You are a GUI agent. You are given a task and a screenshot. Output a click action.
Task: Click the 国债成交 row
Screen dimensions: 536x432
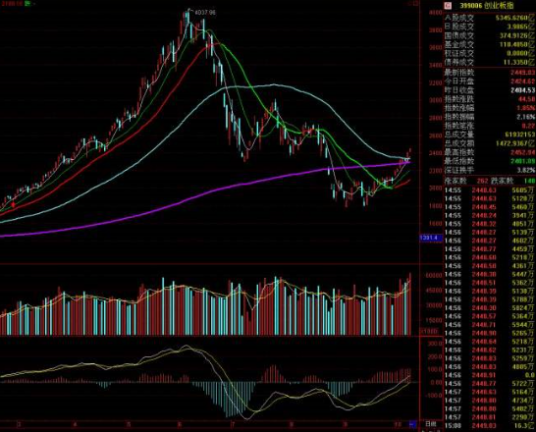[x=490, y=36]
